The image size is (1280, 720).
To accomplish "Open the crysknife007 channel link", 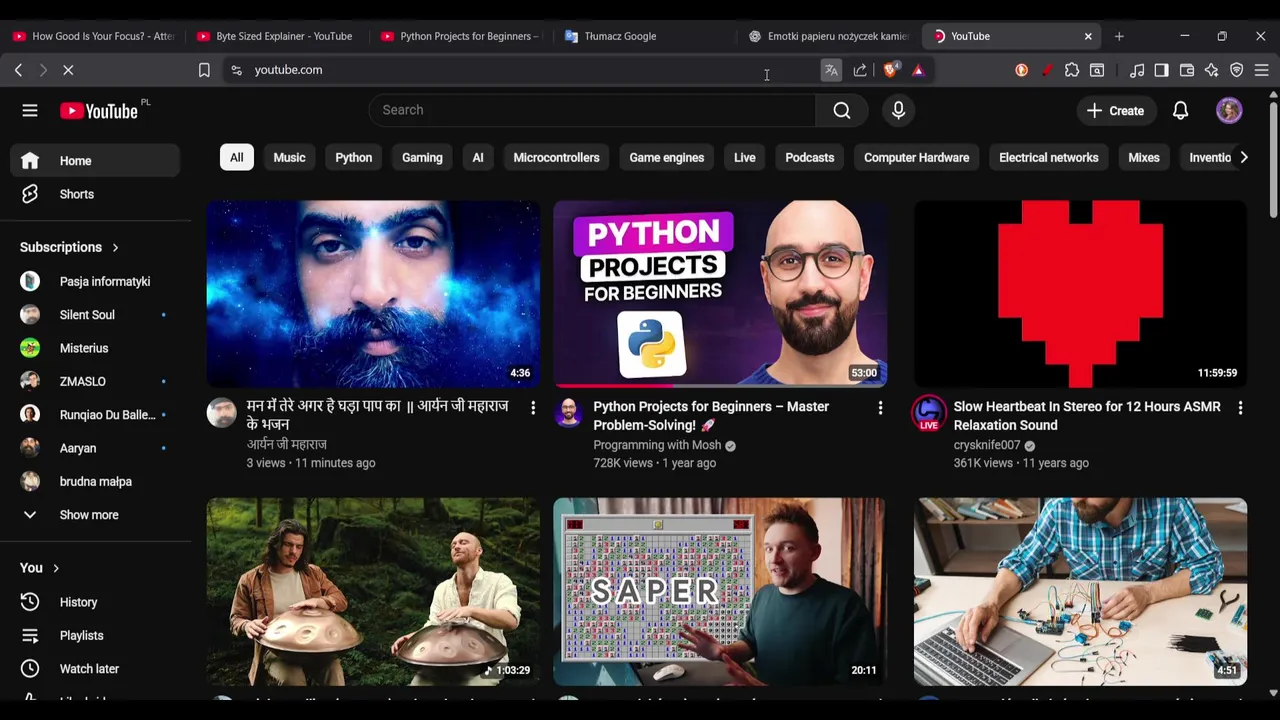I will 987,445.
